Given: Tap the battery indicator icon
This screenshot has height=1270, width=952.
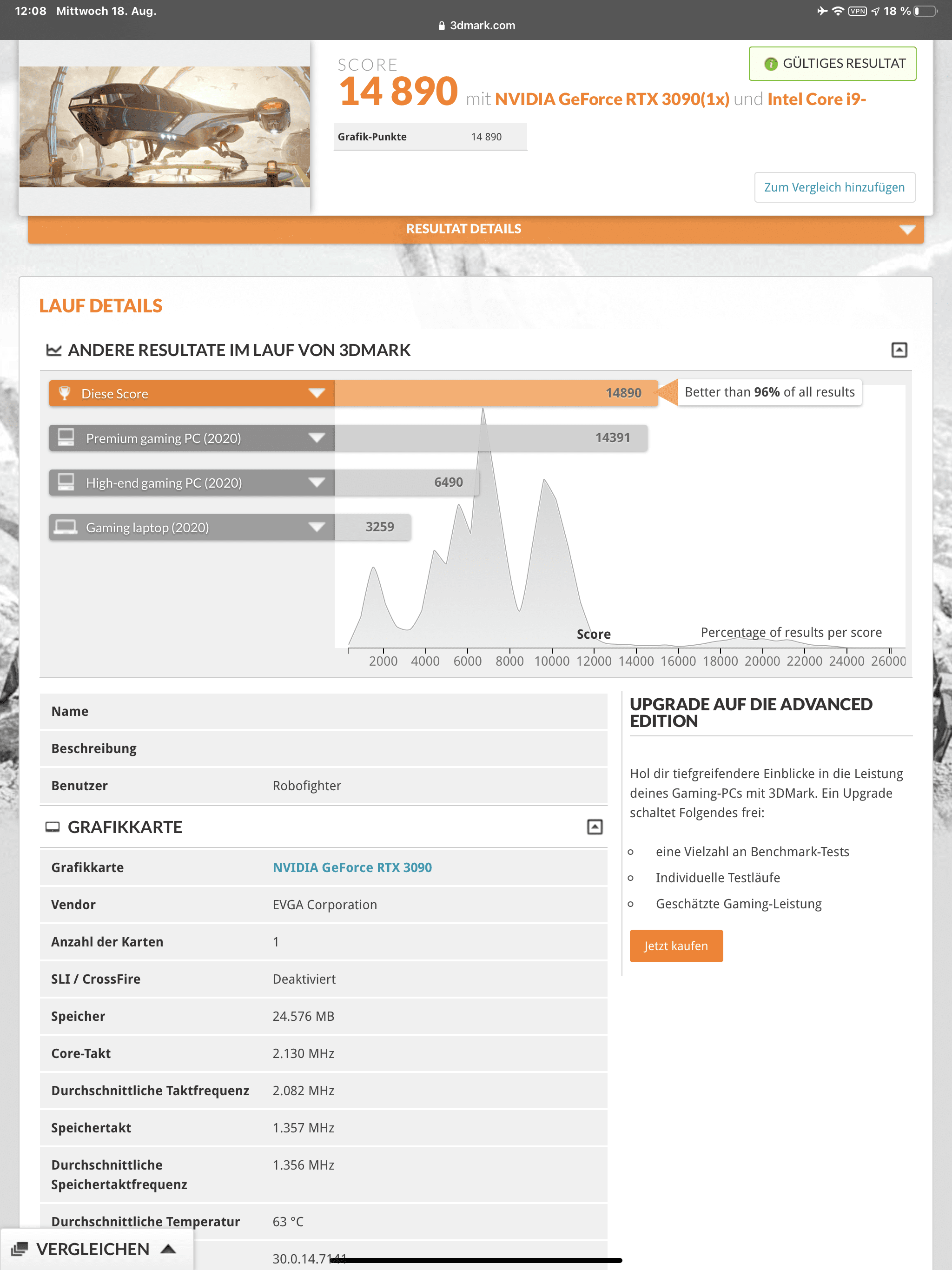Looking at the screenshot, I should pyautogui.click(x=925, y=11).
